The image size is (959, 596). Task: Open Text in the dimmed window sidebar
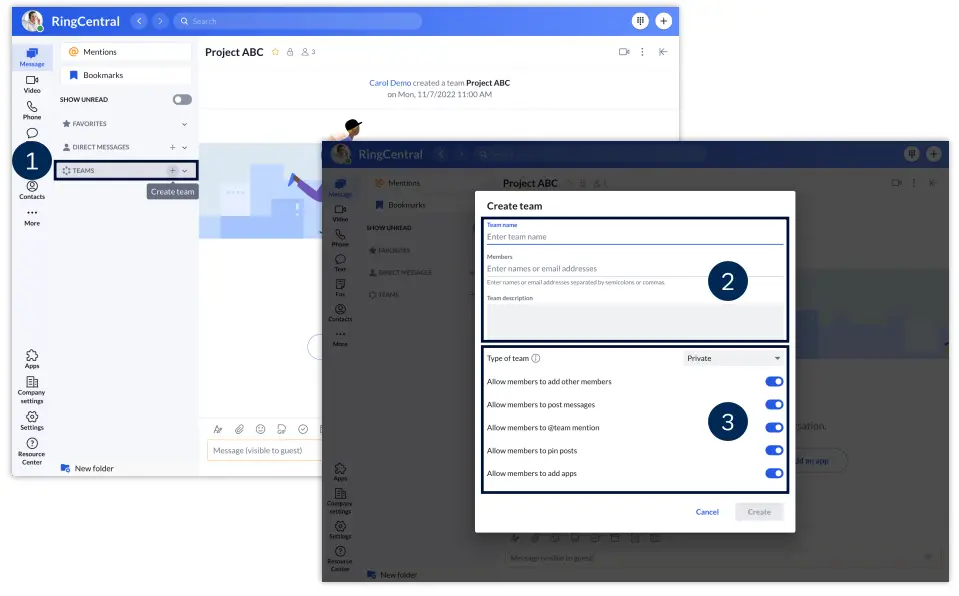[340, 263]
